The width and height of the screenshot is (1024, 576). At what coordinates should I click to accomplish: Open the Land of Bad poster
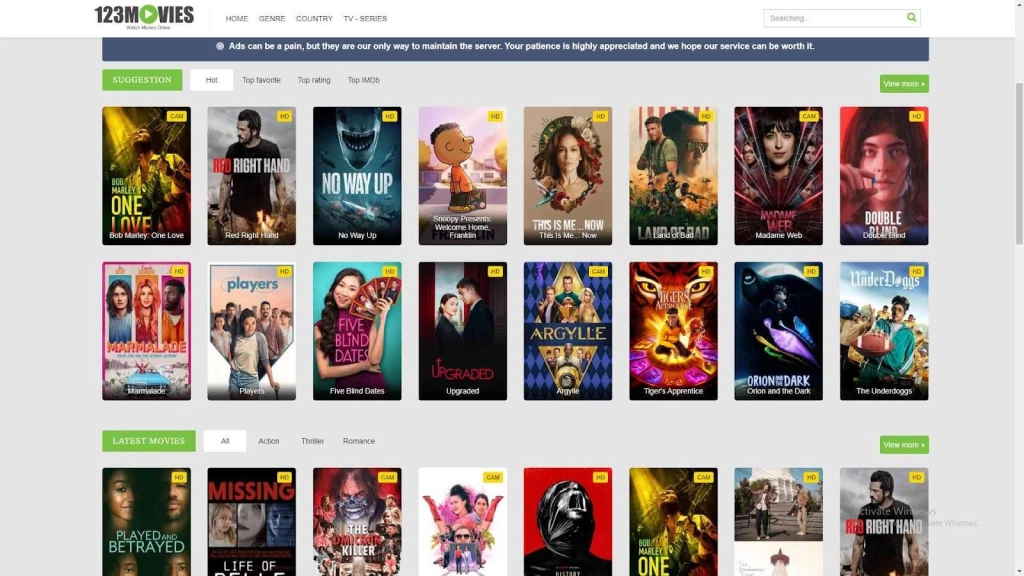[673, 176]
